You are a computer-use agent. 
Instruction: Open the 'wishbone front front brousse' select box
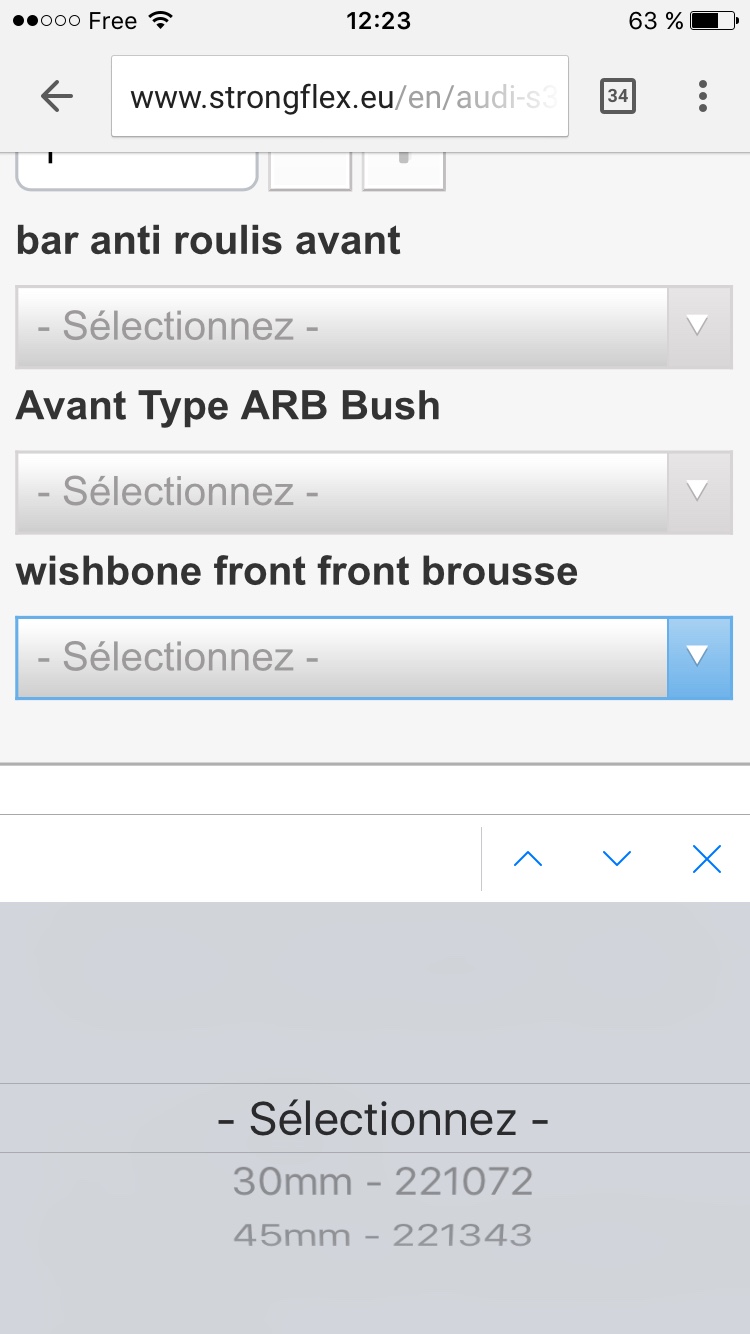coord(342,657)
